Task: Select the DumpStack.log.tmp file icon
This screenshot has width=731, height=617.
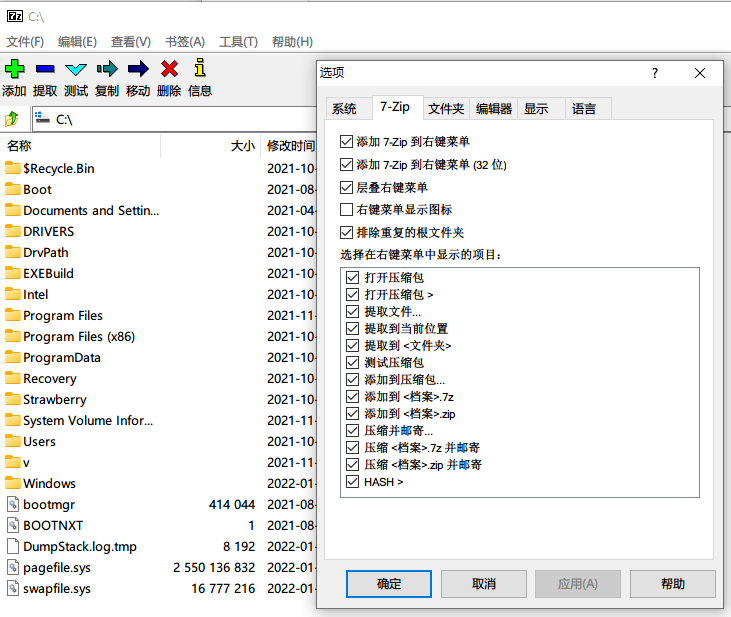Action: 13,546
